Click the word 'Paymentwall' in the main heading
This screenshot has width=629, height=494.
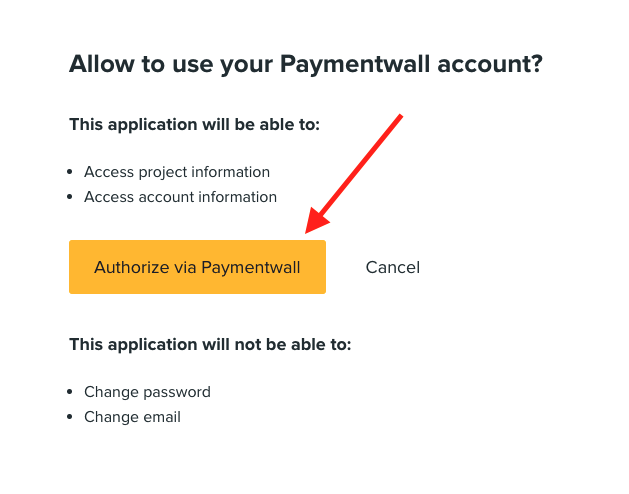pyautogui.click(x=355, y=64)
